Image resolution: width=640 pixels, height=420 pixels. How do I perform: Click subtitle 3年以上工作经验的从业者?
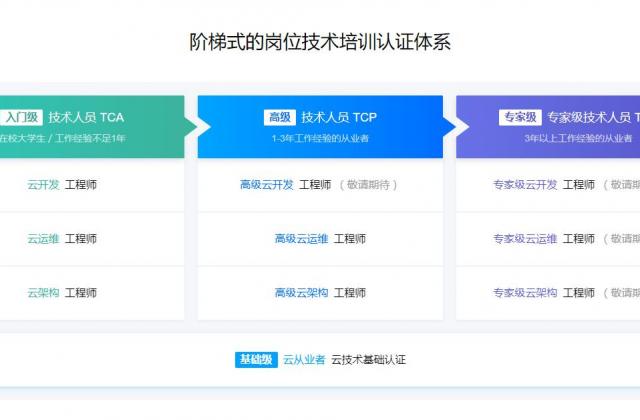578,138
